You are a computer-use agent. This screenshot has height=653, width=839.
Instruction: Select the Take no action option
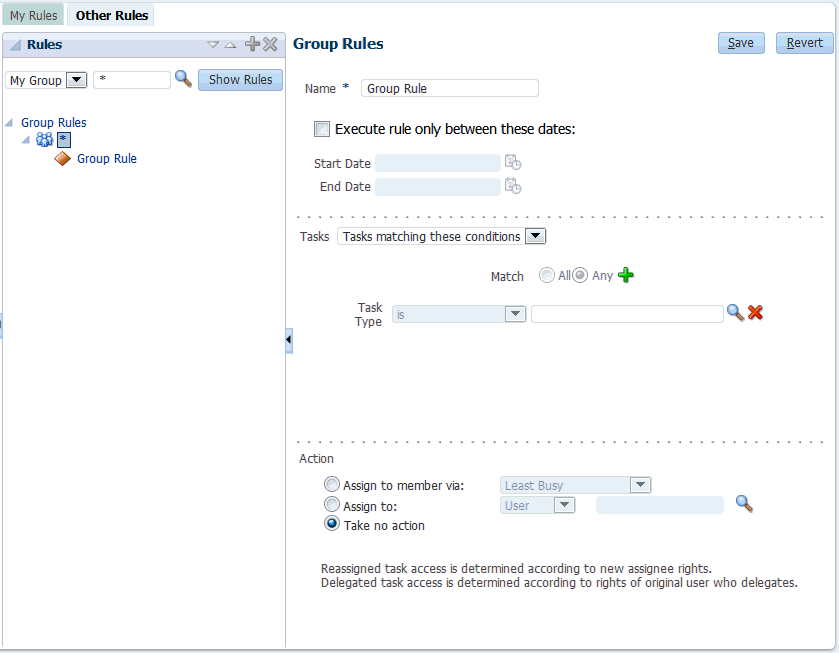click(332, 524)
